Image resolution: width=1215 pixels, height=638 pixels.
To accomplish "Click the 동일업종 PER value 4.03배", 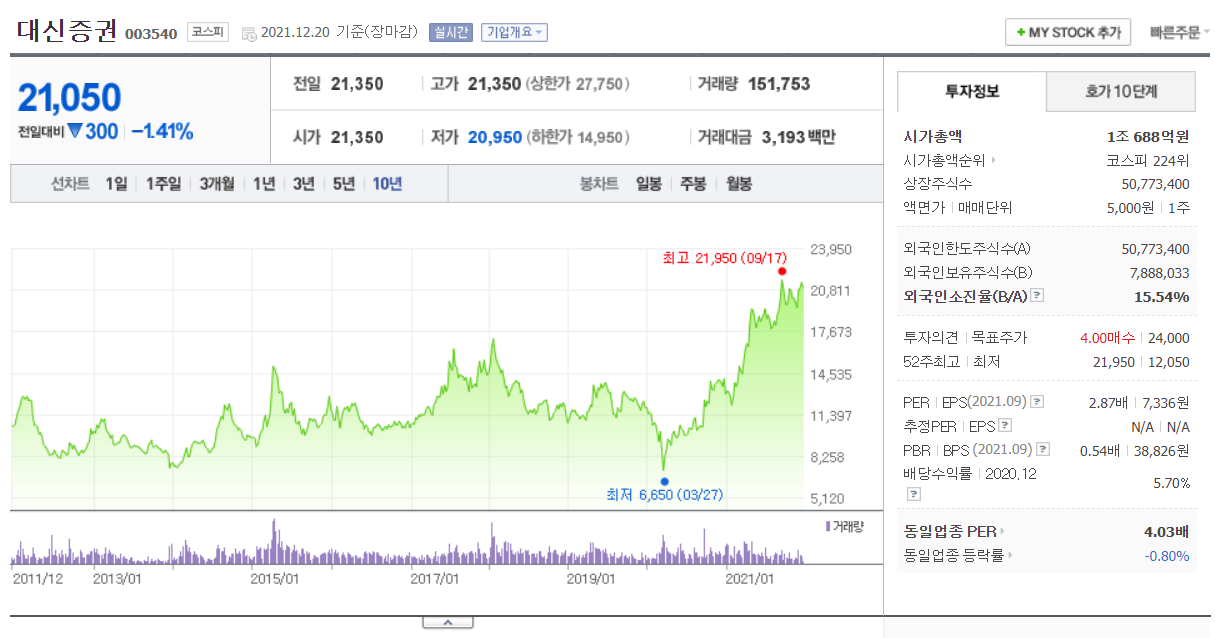I will (x=1167, y=531).
